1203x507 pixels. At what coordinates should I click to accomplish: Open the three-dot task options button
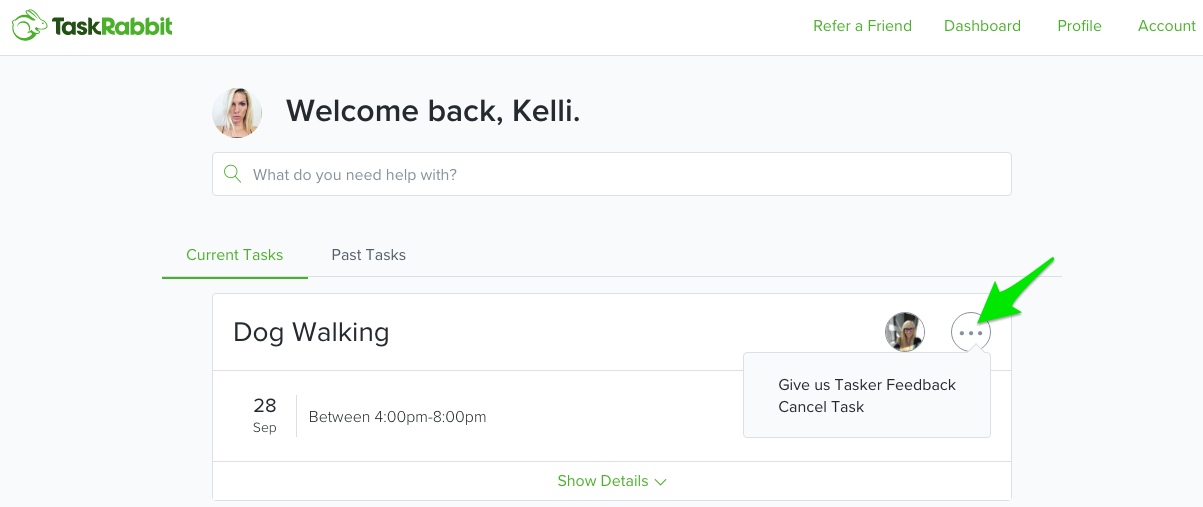pyautogui.click(x=971, y=332)
